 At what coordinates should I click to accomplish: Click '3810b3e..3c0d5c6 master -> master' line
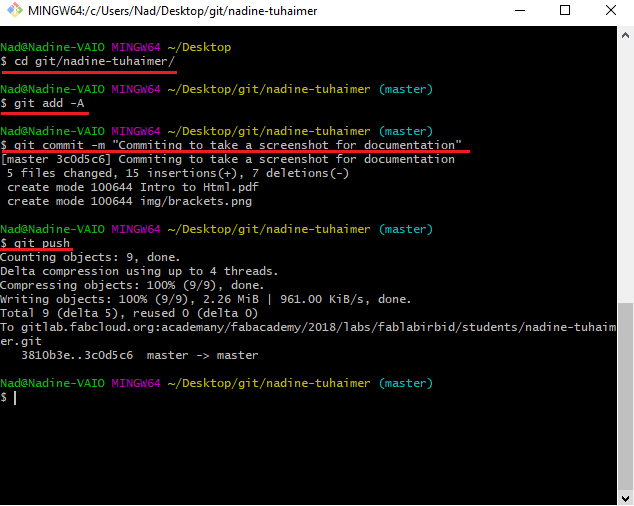coord(139,356)
